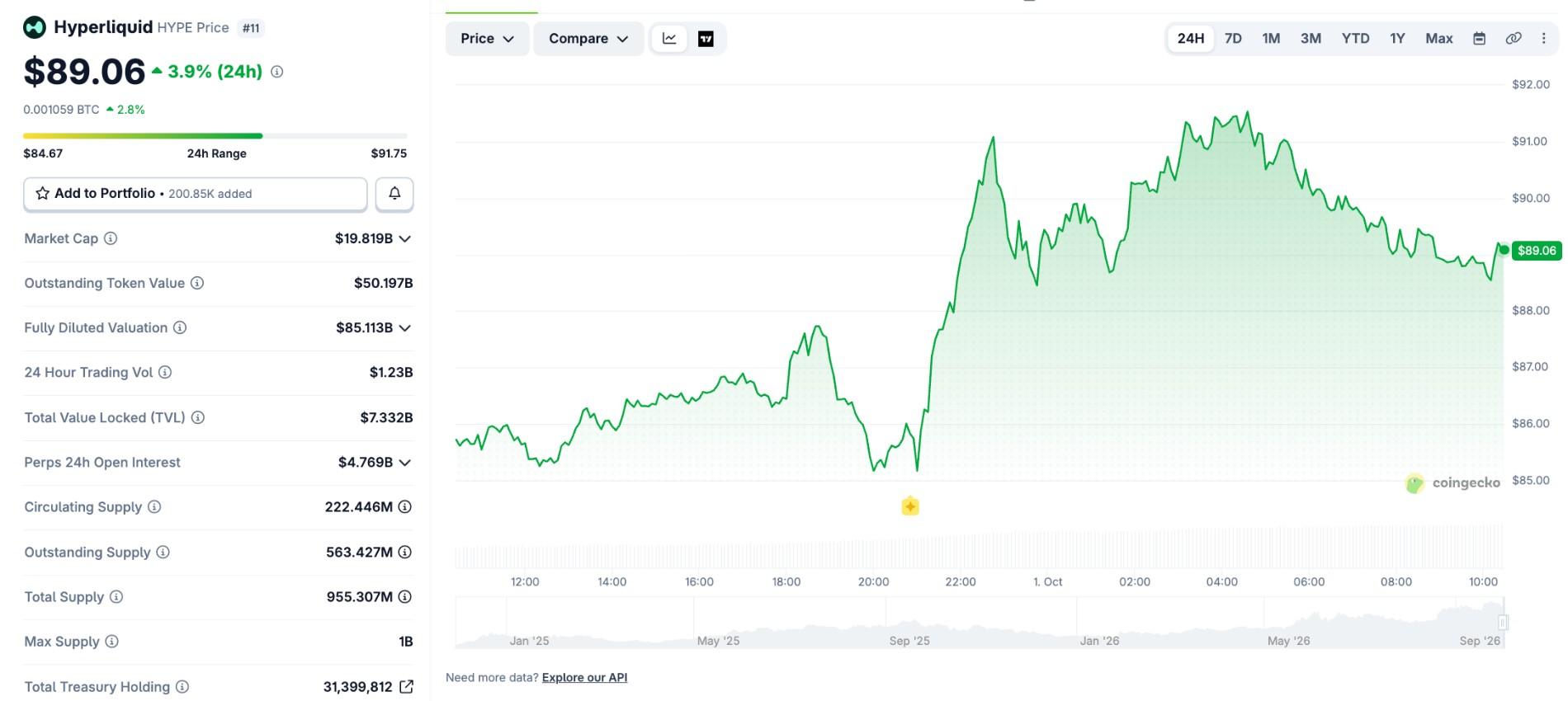1568x701 pixels.
Task: Click the $89.06 current price label on the chart
Action: (1537, 250)
